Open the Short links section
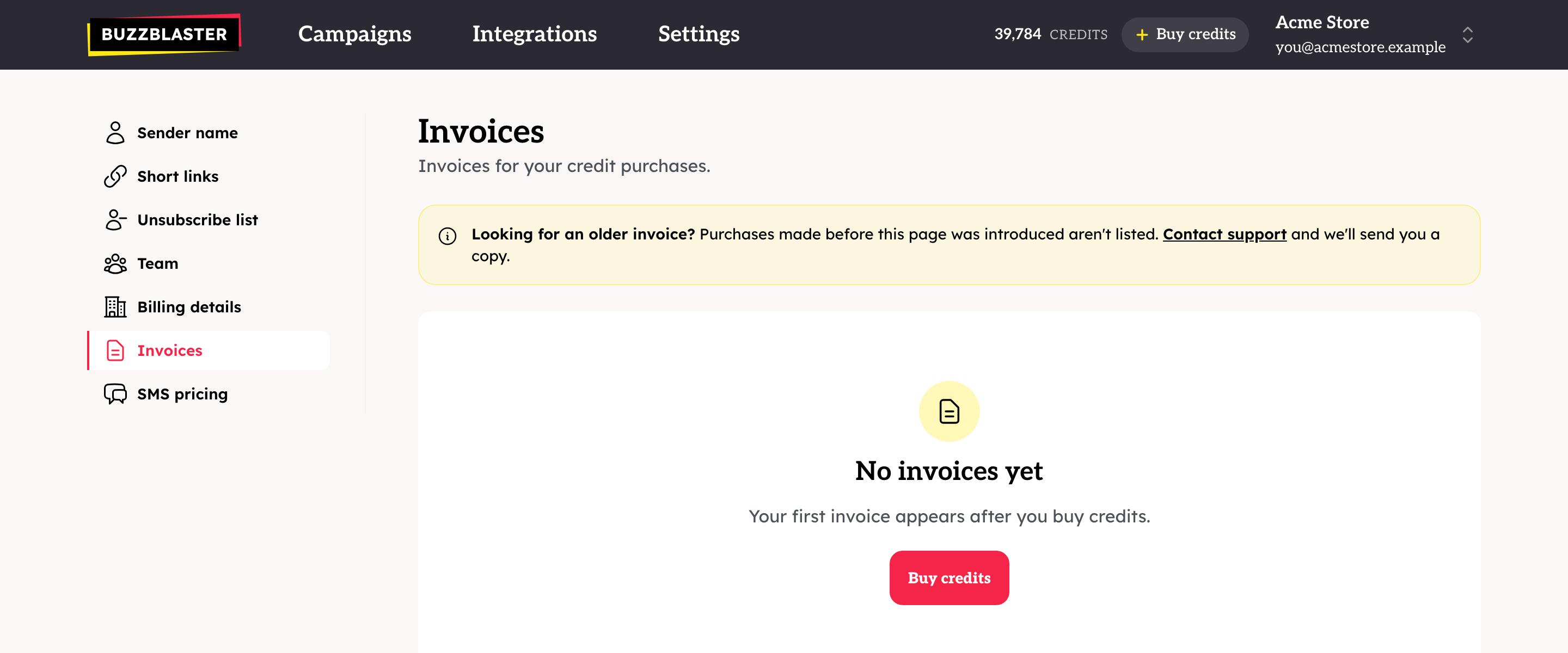Image resolution: width=1568 pixels, height=653 pixels. click(209, 176)
